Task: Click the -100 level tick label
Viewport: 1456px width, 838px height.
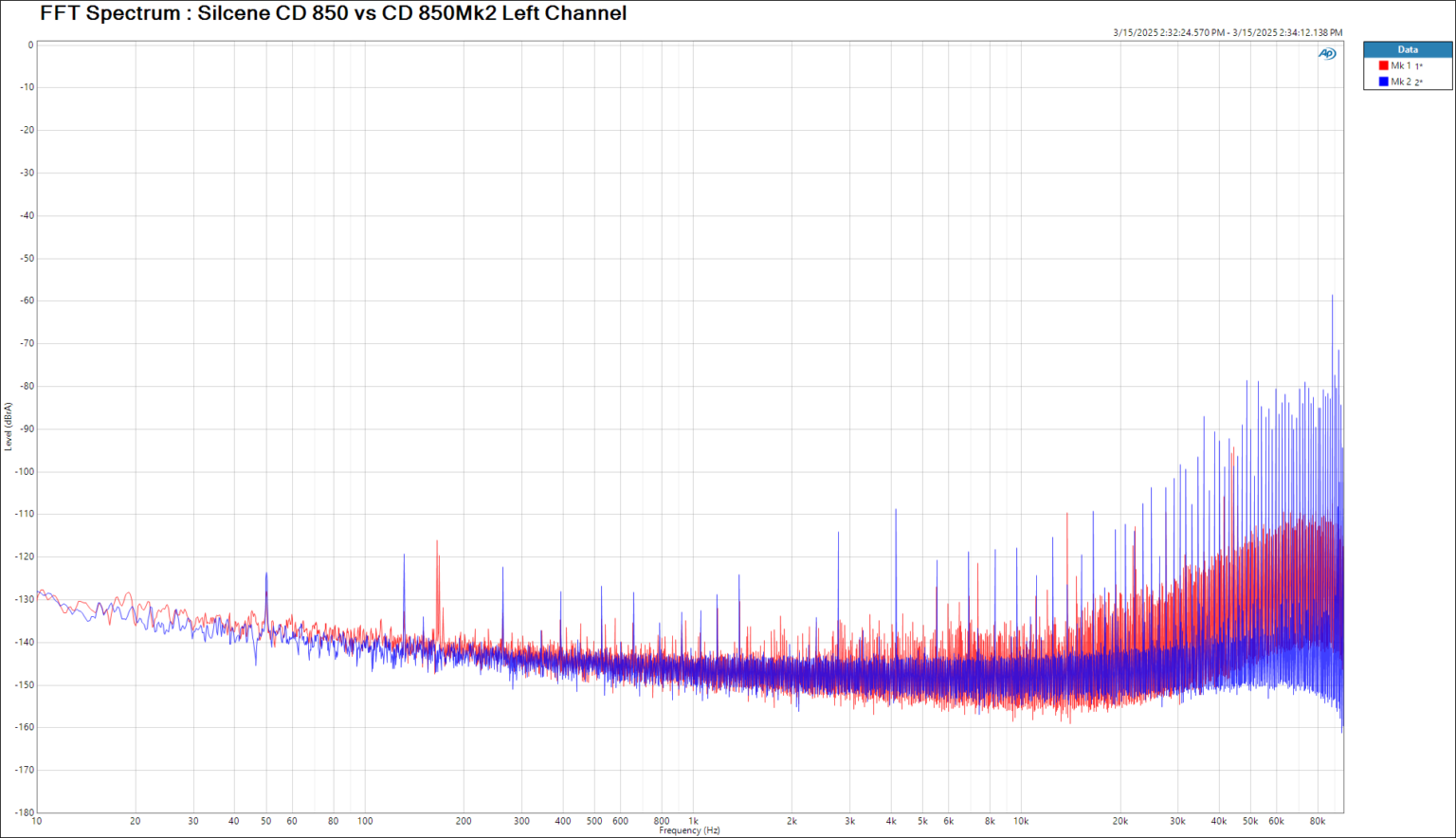Action: click(23, 469)
